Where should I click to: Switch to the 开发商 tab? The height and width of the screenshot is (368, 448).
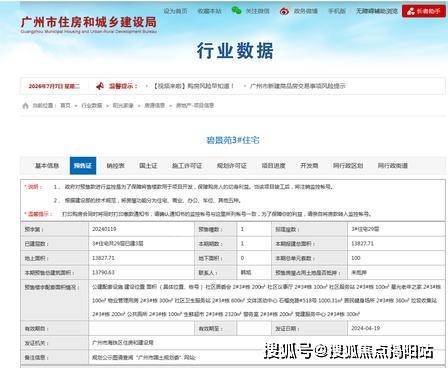click(309, 166)
